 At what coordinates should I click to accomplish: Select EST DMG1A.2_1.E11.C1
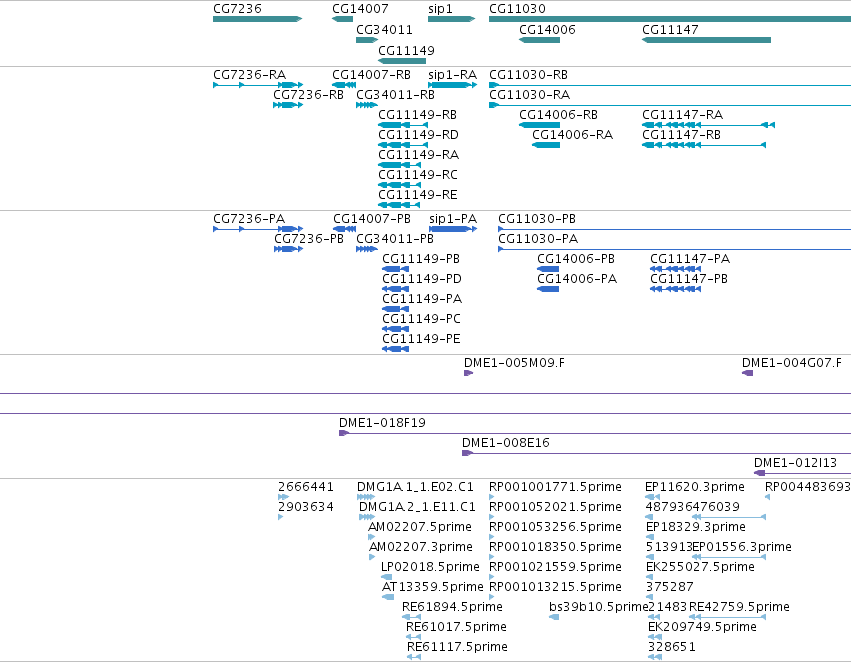pos(367,517)
